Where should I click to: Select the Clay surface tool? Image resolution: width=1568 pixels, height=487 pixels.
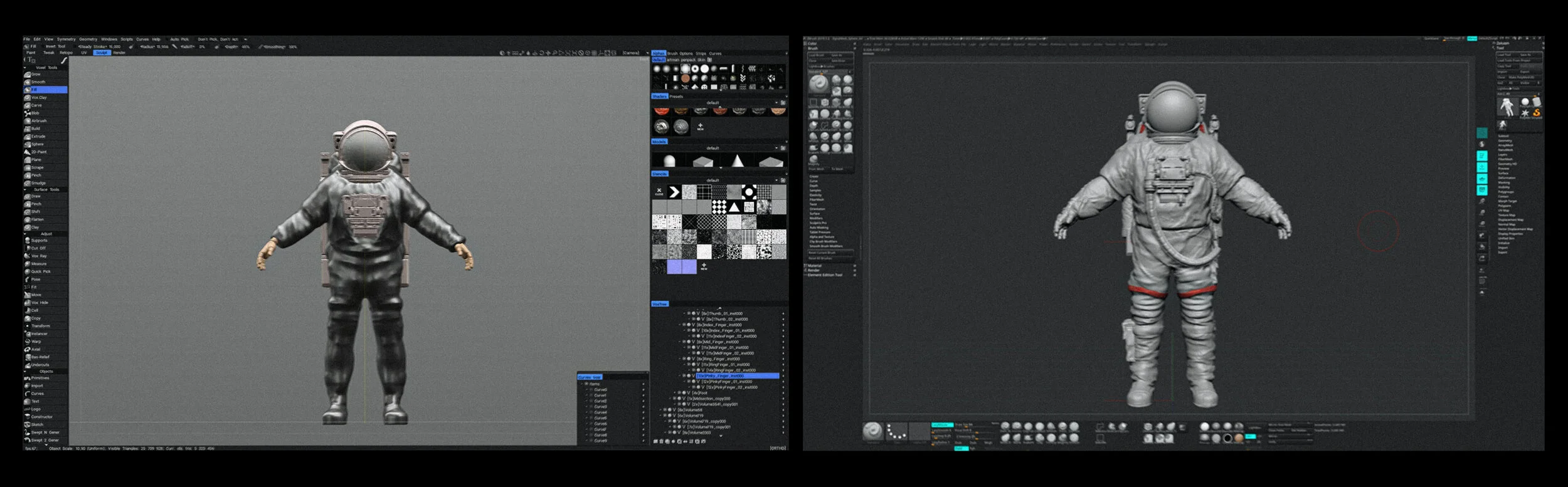pyautogui.click(x=45, y=227)
